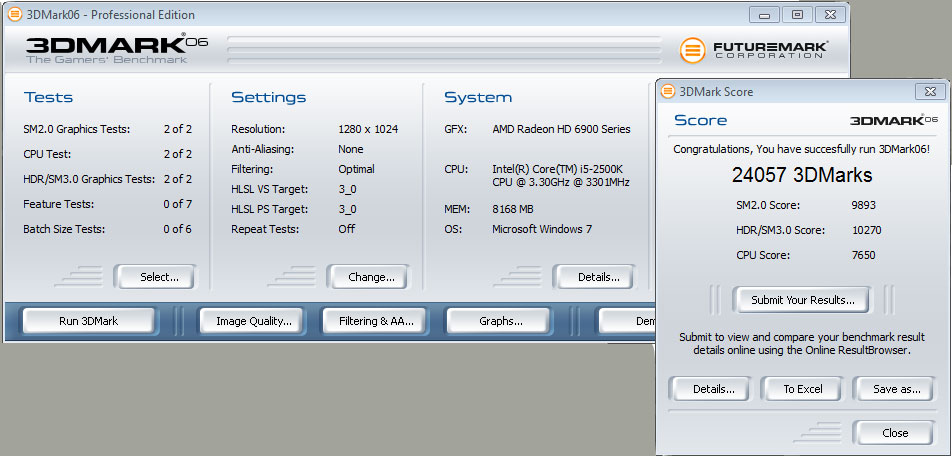Click the HLSL PS Target value 3_0
Image resolution: width=952 pixels, height=456 pixels.
(347, 209)
